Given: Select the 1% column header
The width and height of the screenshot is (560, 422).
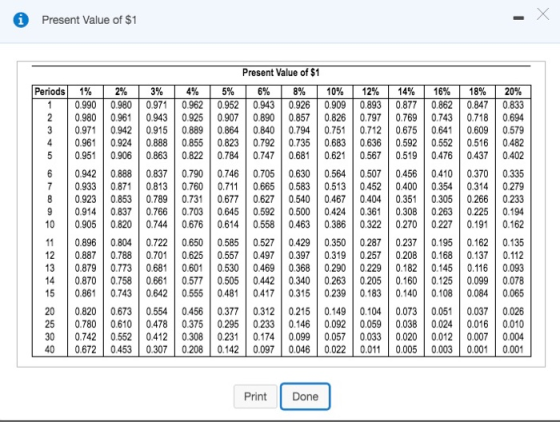Looking at the screenshot, I should click(85, 92).
